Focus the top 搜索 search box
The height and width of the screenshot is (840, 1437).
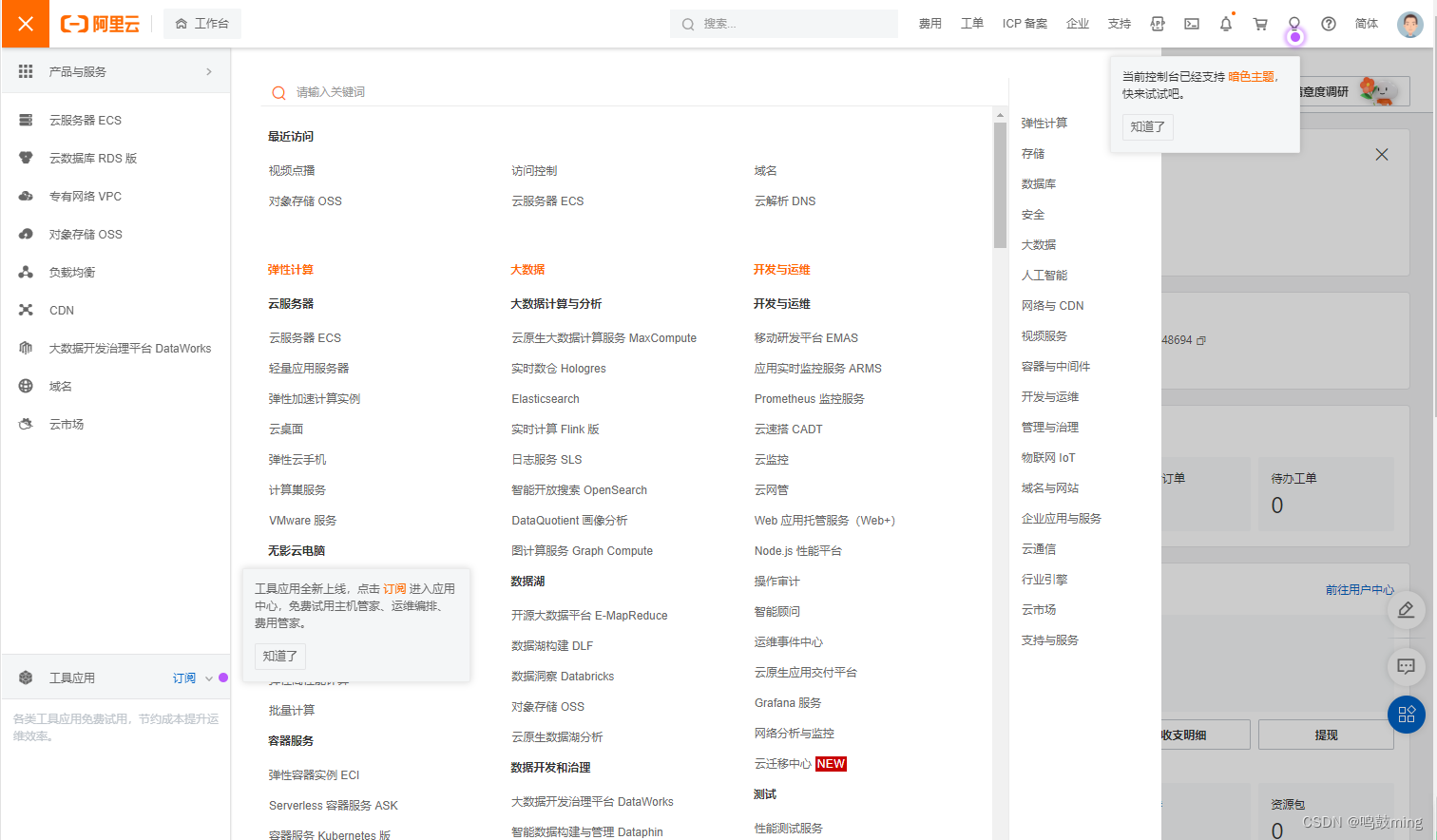(784, 24)
